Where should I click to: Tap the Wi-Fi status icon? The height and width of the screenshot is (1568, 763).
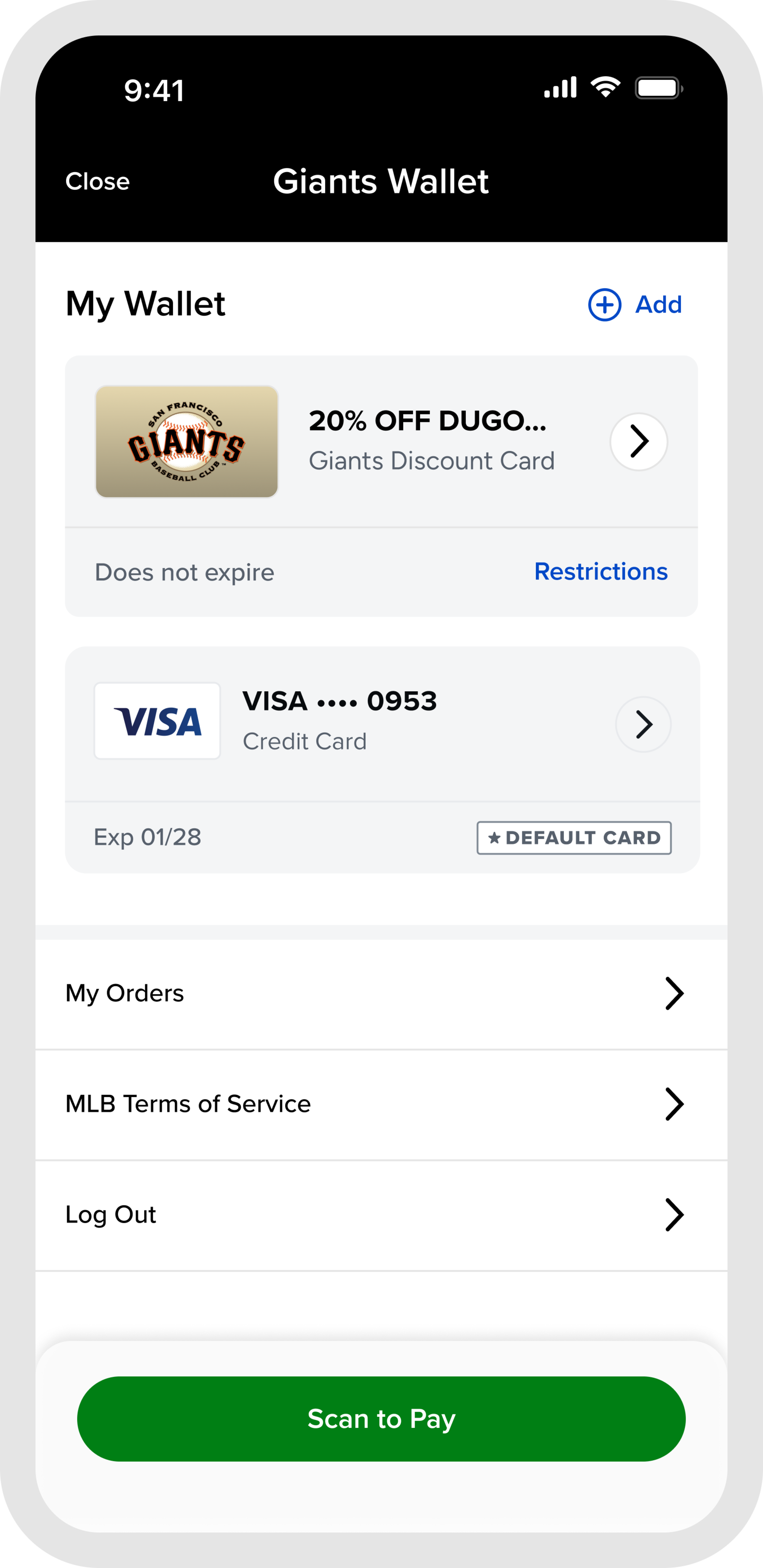[x=605, y=88]
